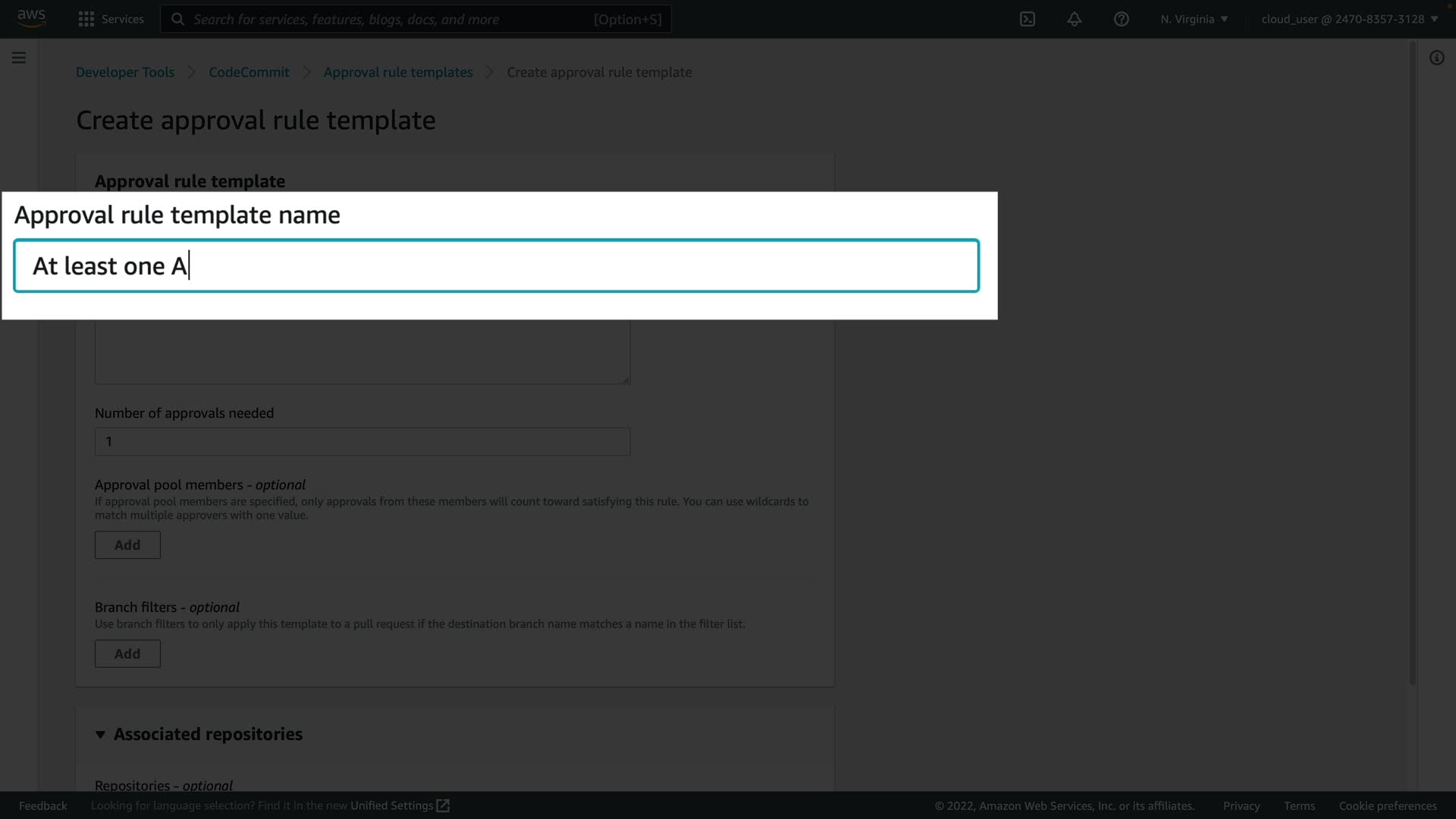
Task: Click the Number of approvals needed field
Action: 362,441
